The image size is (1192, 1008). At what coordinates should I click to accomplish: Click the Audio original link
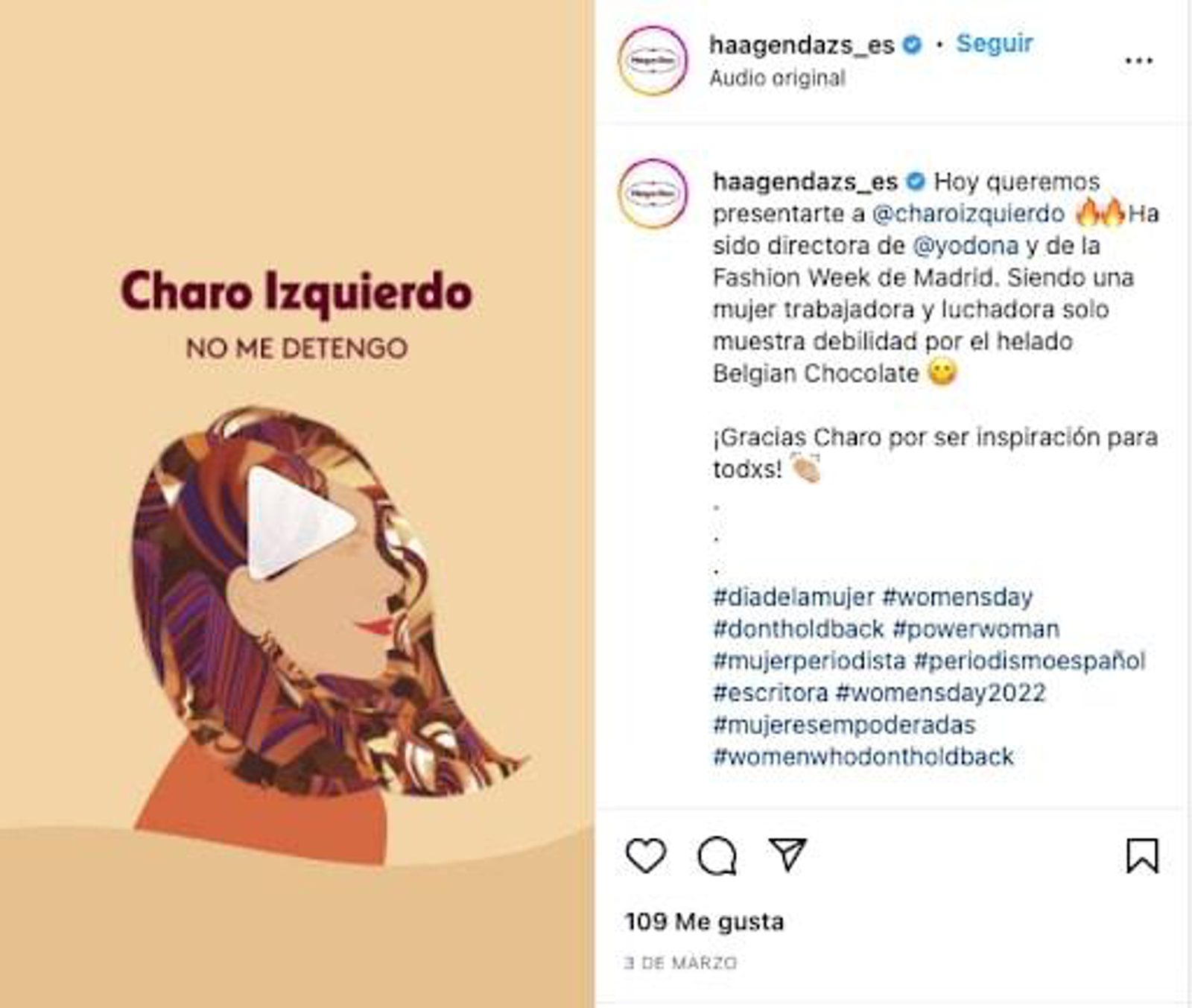777,77
